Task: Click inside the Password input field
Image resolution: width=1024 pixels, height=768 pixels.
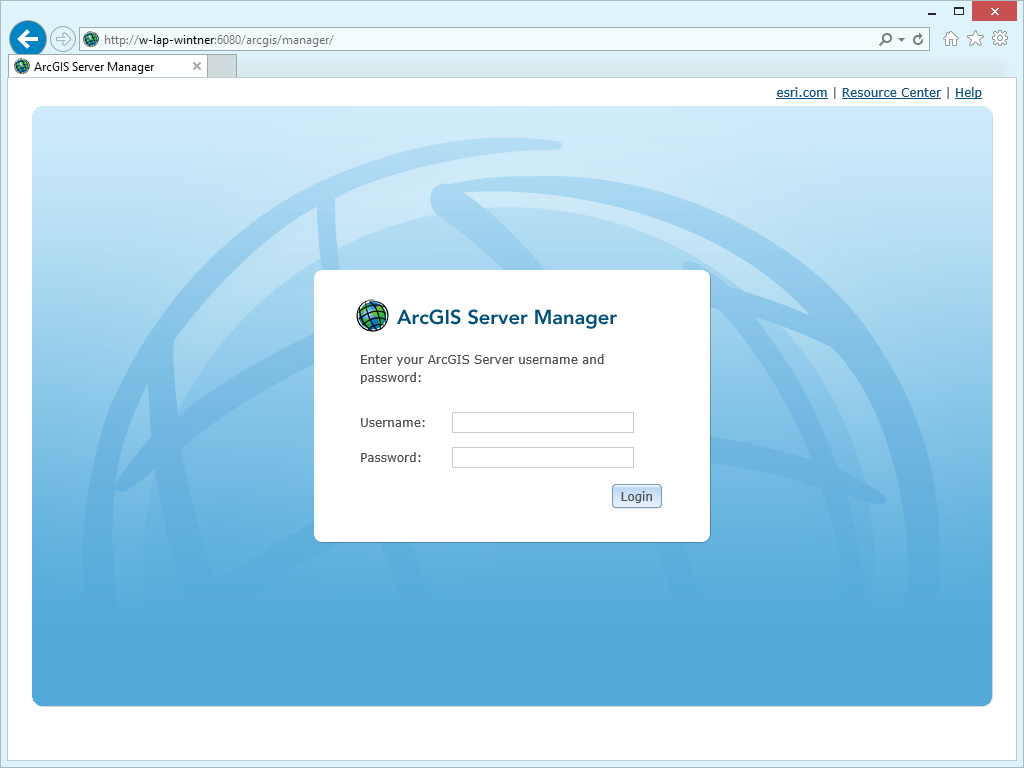Action: (542, 457)
